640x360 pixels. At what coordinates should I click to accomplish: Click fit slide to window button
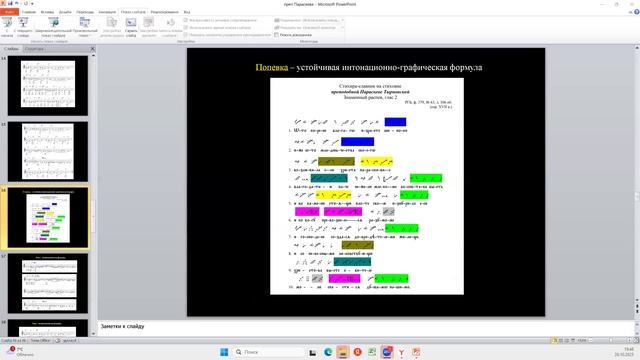tap(636, 340)
